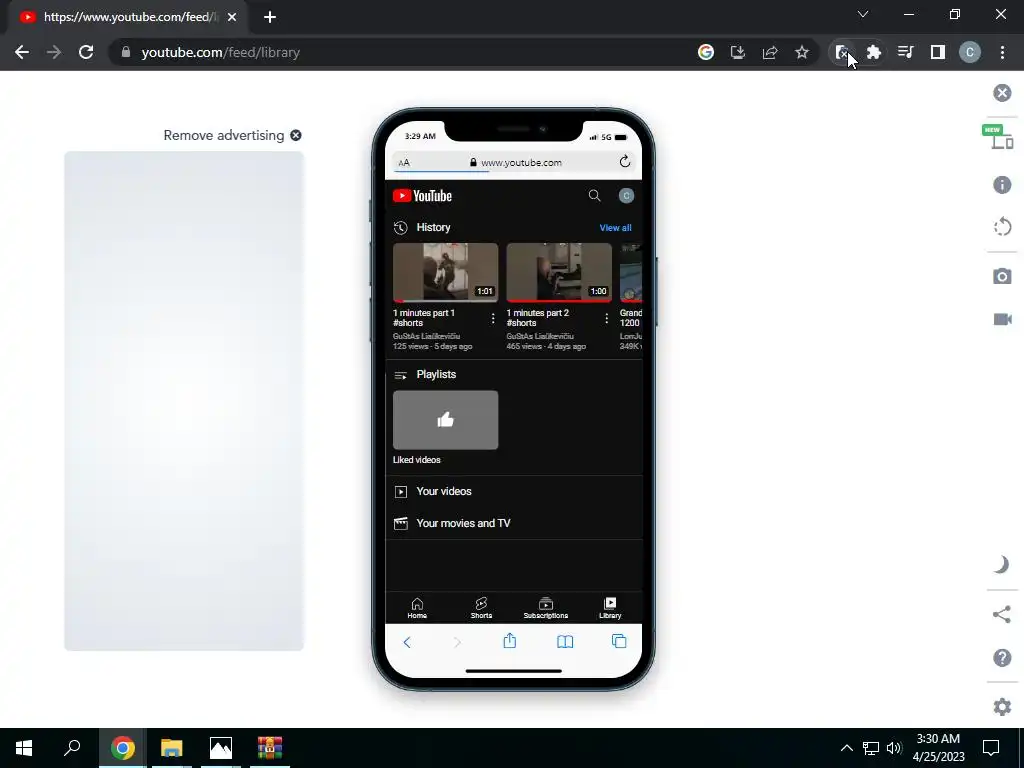The width and height of the screenshot is (1024, 768).
Task: Open options menu for '1 minutes part 2'
Action: pos(606,318)
